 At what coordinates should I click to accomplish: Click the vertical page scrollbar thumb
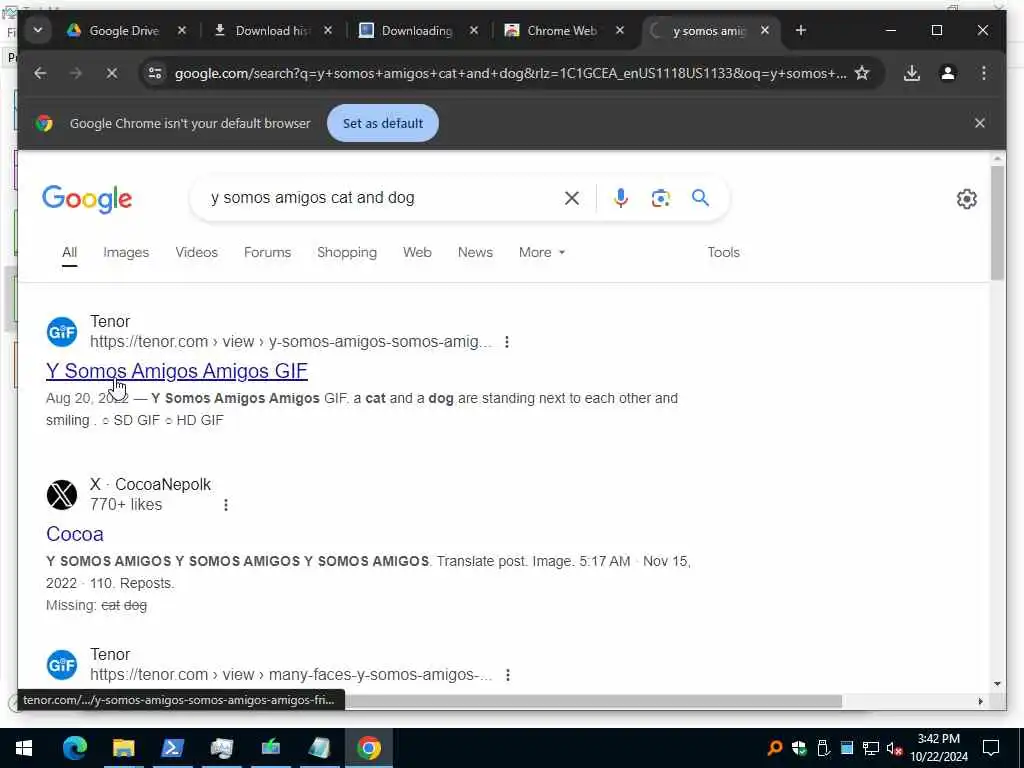click(997, 223)
